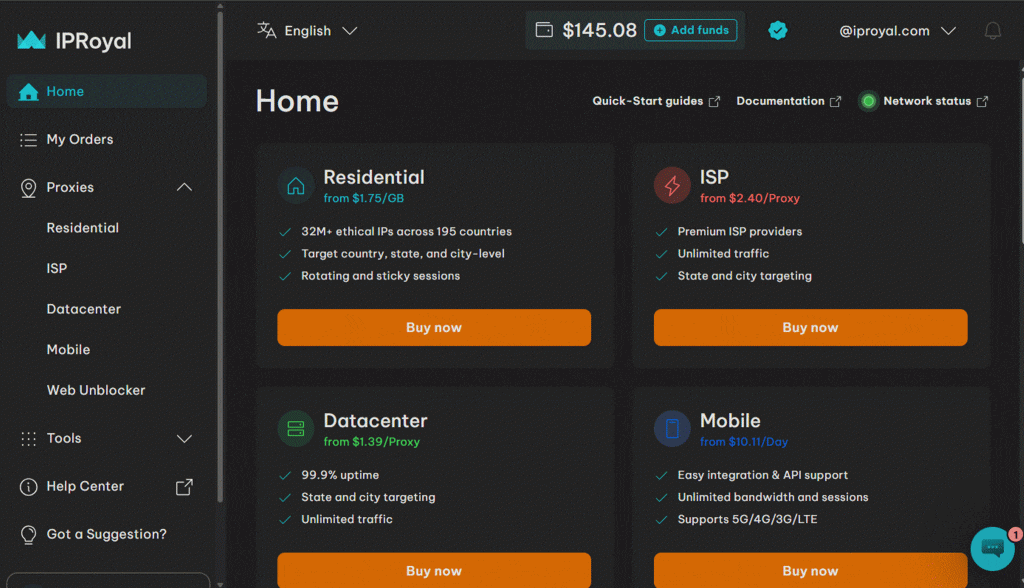The height and width of the screenshot is (588, 1024).
Task: Open Datacenter in the sidebar menu
Action: click(84, 309)
